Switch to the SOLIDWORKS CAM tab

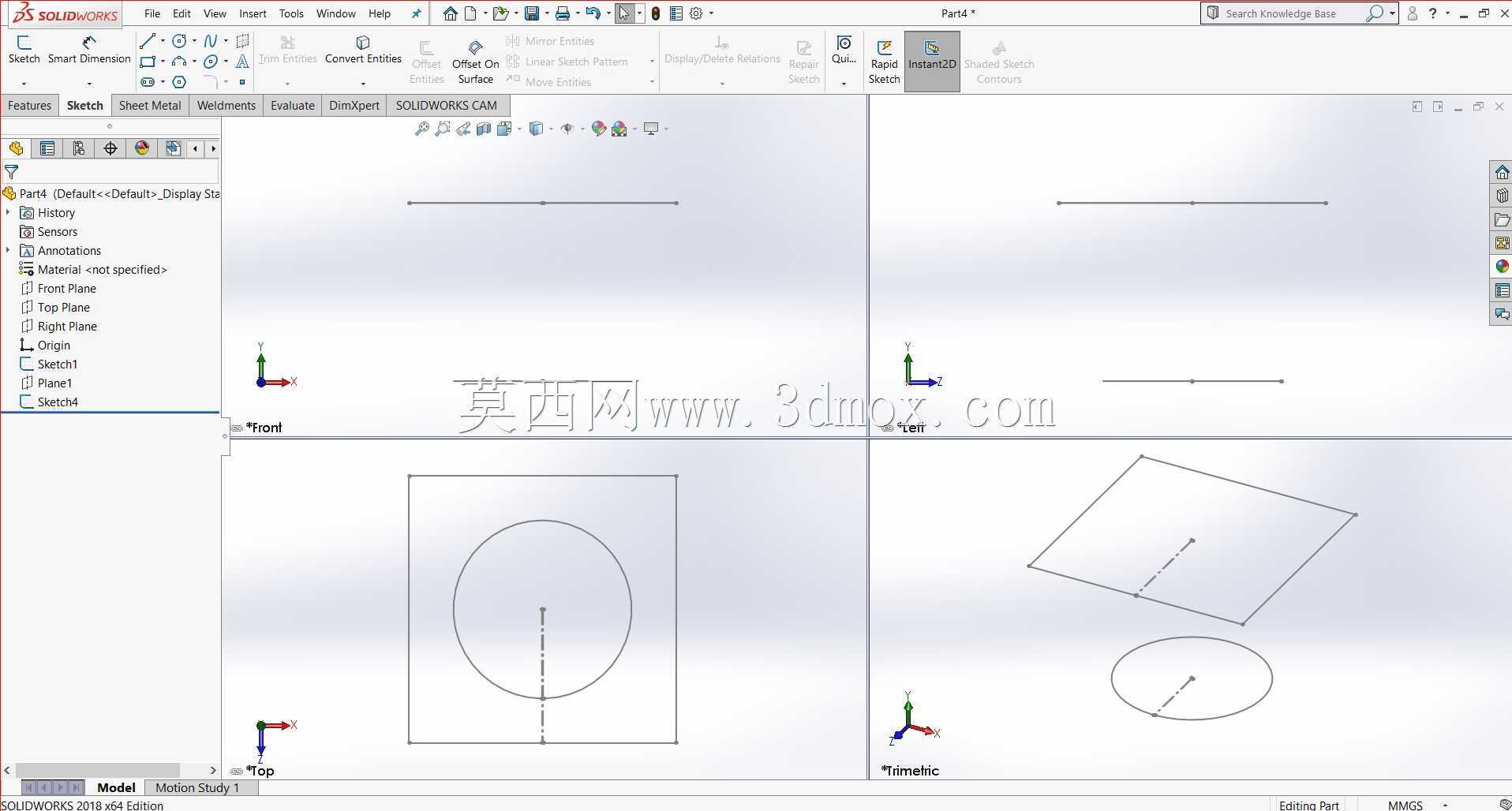[x=447, y=106]
